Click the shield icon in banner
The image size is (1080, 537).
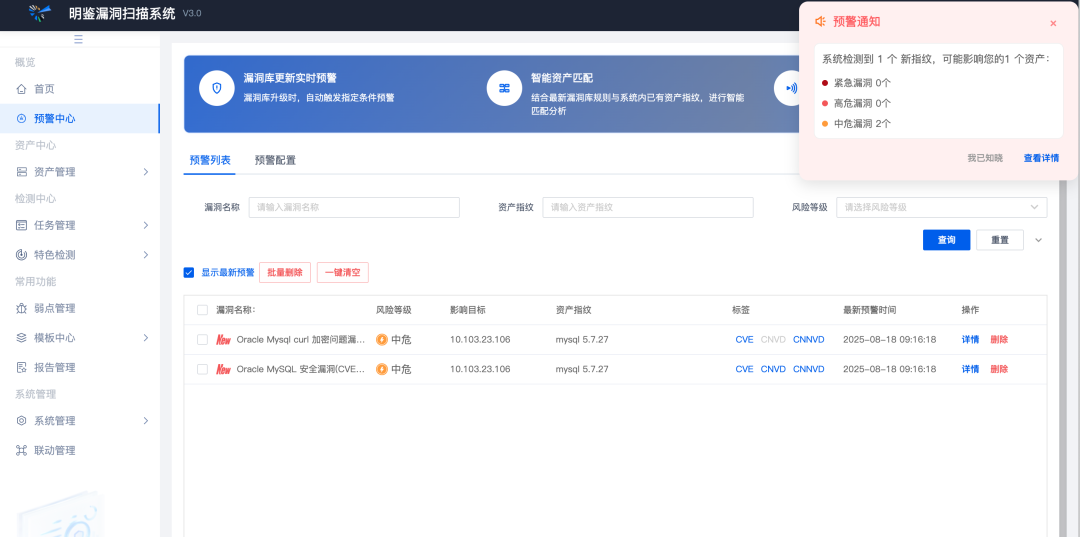coord(216,88)
